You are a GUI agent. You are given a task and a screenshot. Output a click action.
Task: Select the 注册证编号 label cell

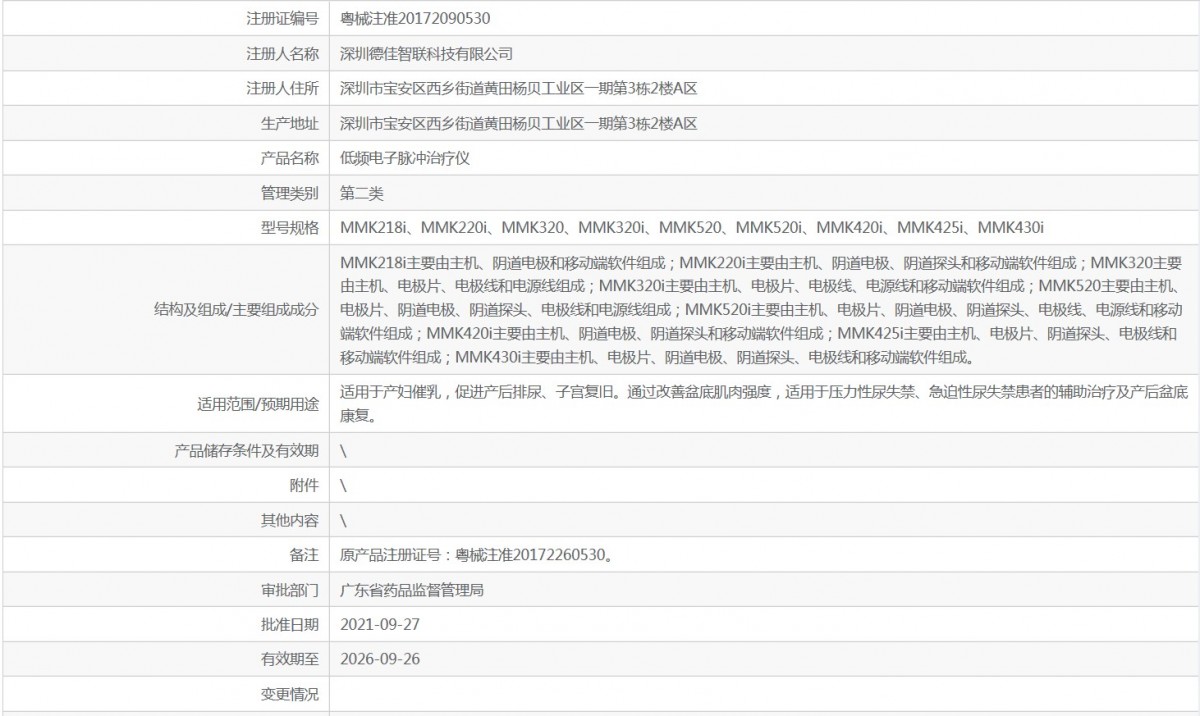click(x=165, y=18)
